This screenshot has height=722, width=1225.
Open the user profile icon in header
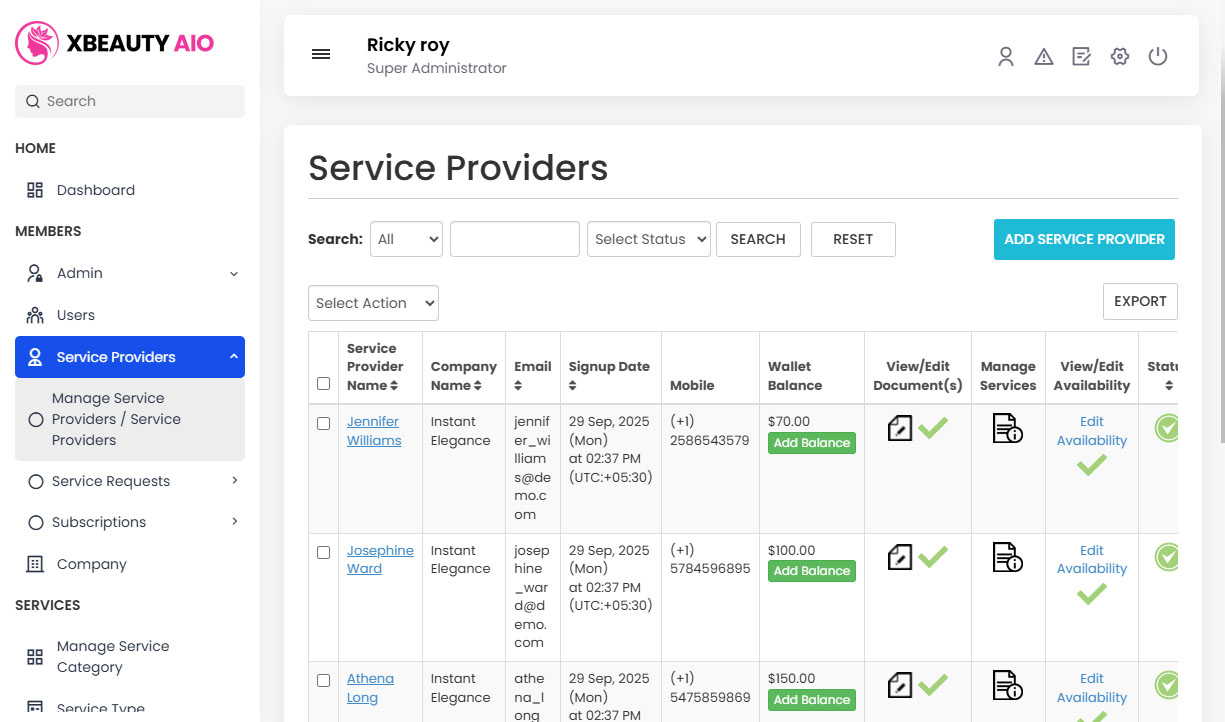(x=1006, y=57)
